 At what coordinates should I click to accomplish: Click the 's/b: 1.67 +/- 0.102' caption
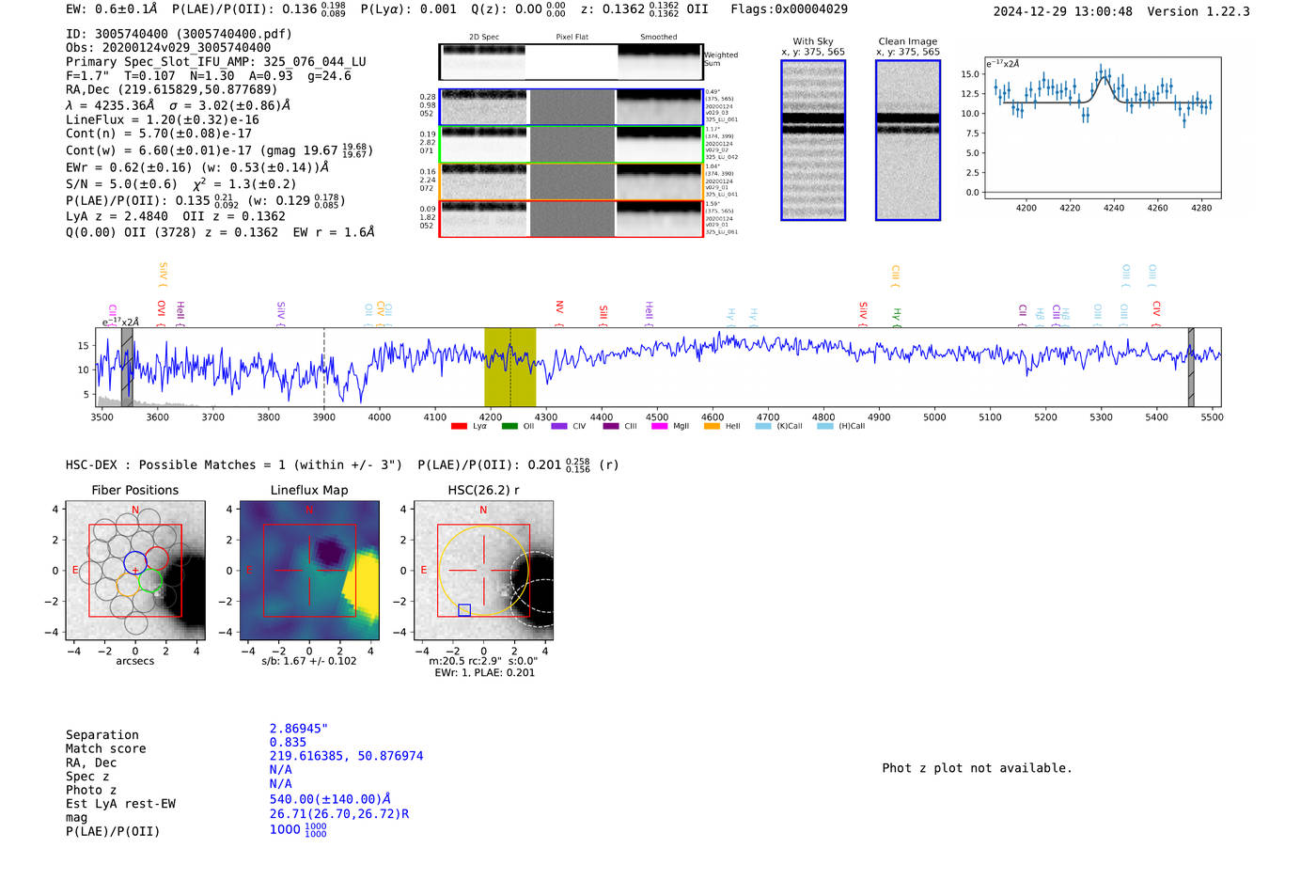coord(309,661)
